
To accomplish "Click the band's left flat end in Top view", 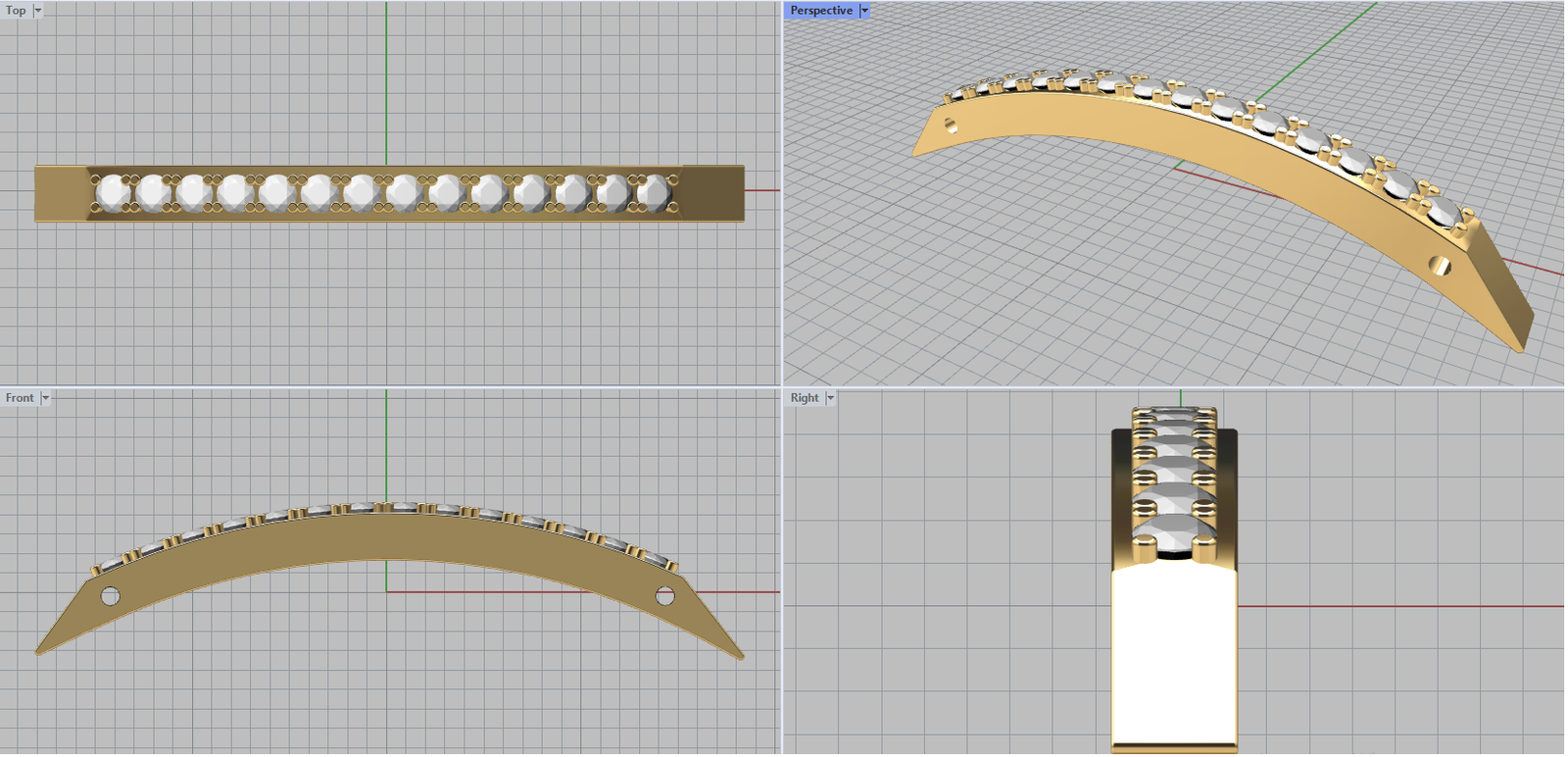I will [61, 193].
